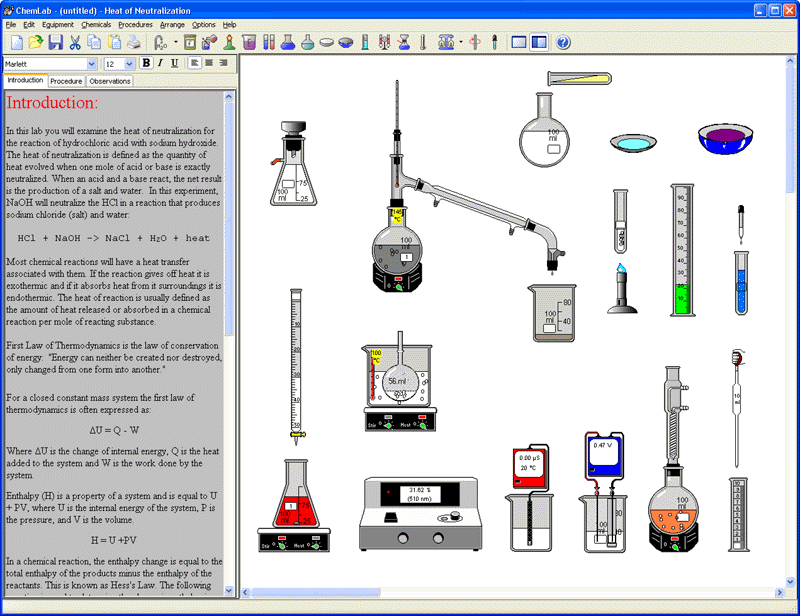Enable underline formatting
800x616 pixels.
173,63
